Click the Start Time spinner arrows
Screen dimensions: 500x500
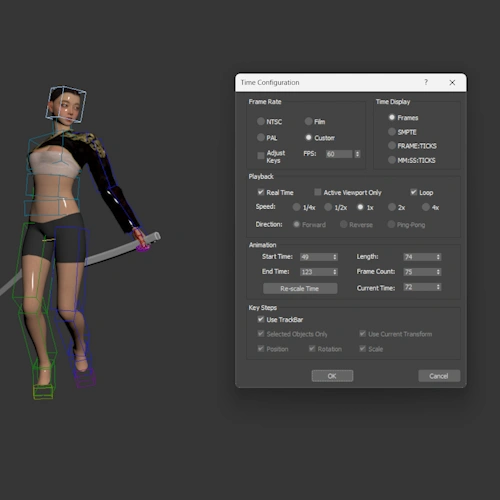coord(335,257)
